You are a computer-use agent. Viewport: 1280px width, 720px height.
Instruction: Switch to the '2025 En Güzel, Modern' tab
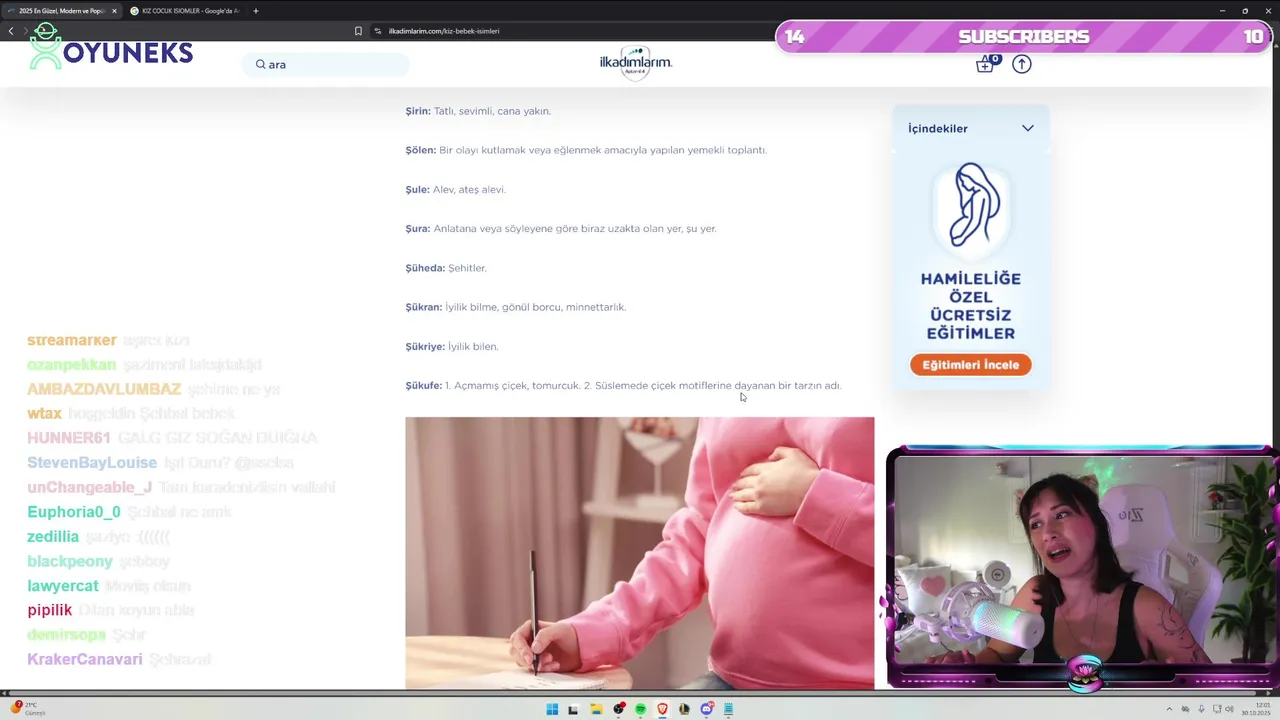tap(62, 11)
